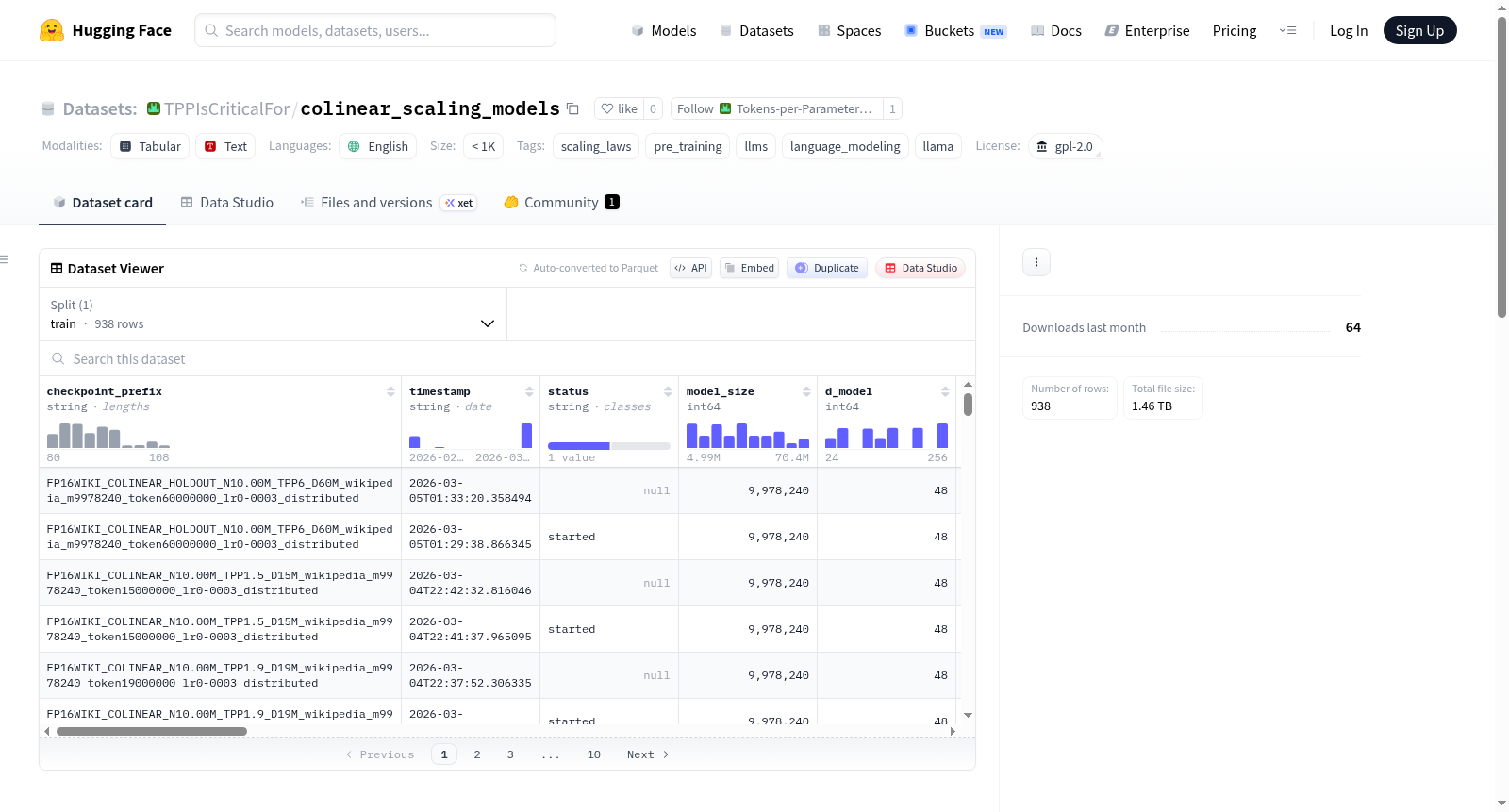The image size is (1509, 812).
Task: Click the <1K size tag
Action: 483,146
